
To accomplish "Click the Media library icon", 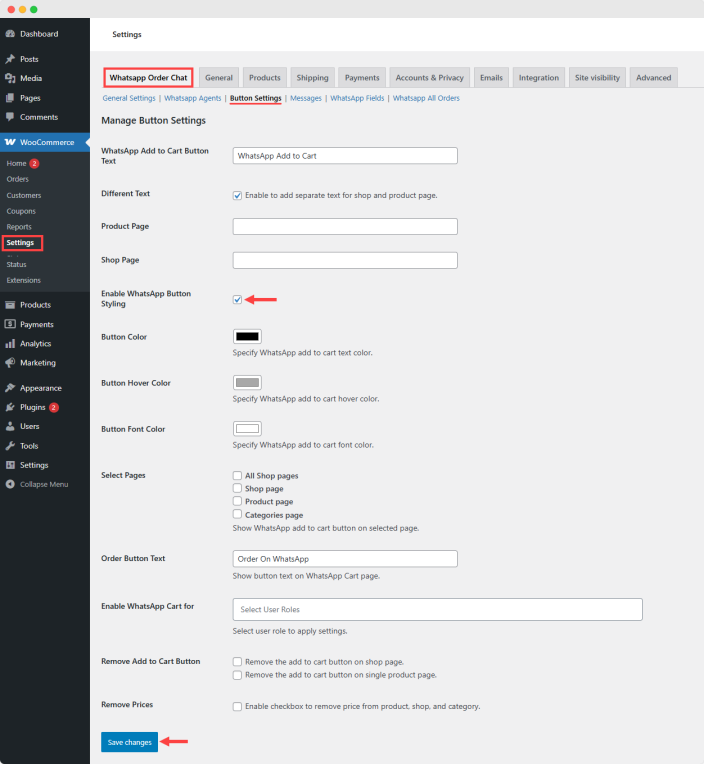I will coord(10,78).
